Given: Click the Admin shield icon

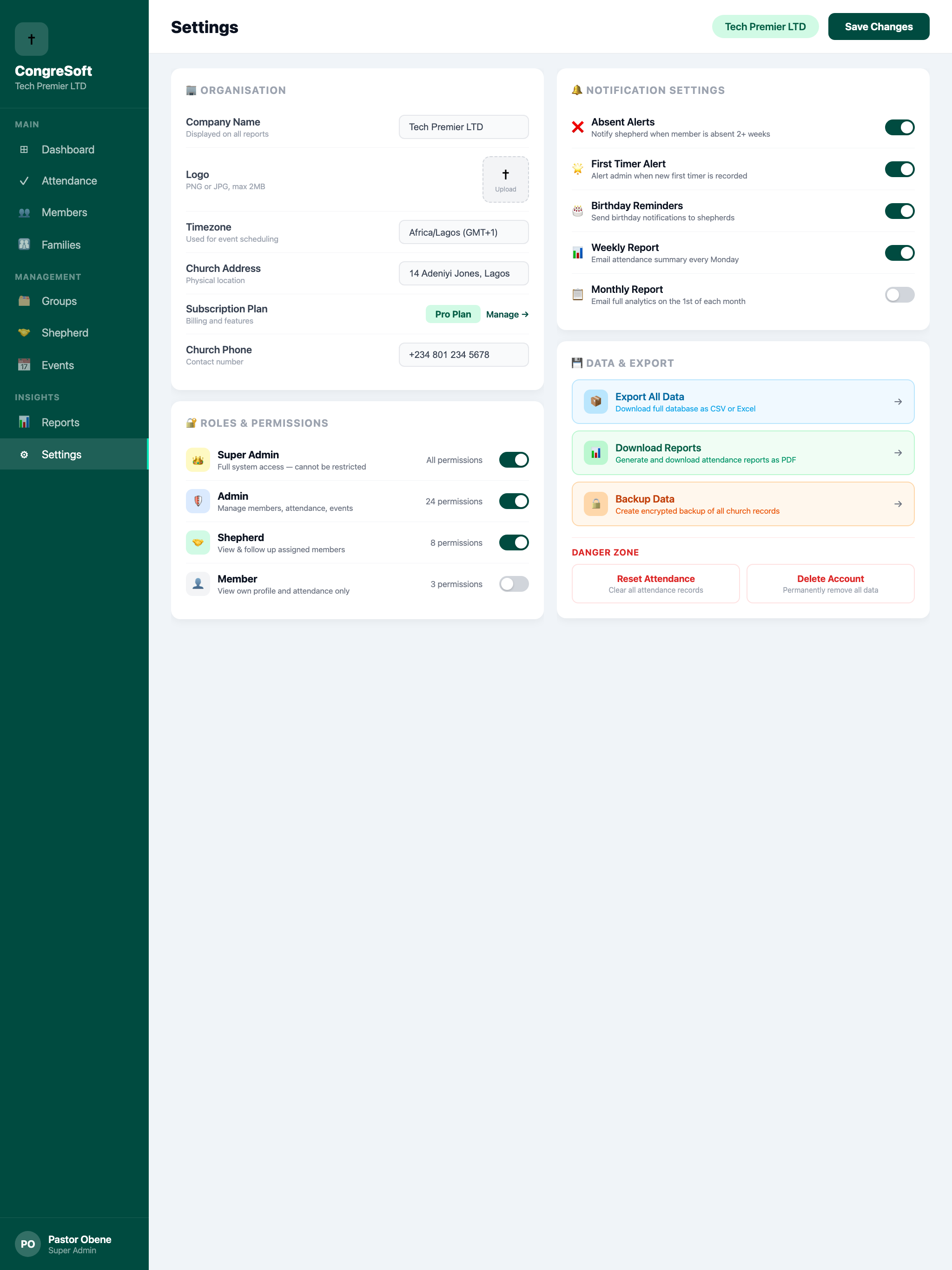Looking at the screenshot, I should (198, 501).
